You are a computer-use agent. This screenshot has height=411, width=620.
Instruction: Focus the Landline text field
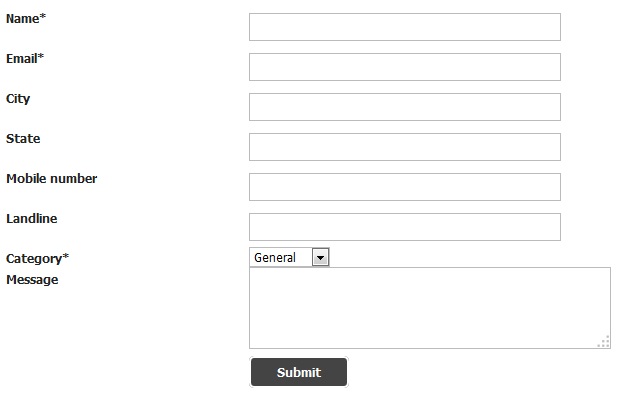(x=405, y=227)
